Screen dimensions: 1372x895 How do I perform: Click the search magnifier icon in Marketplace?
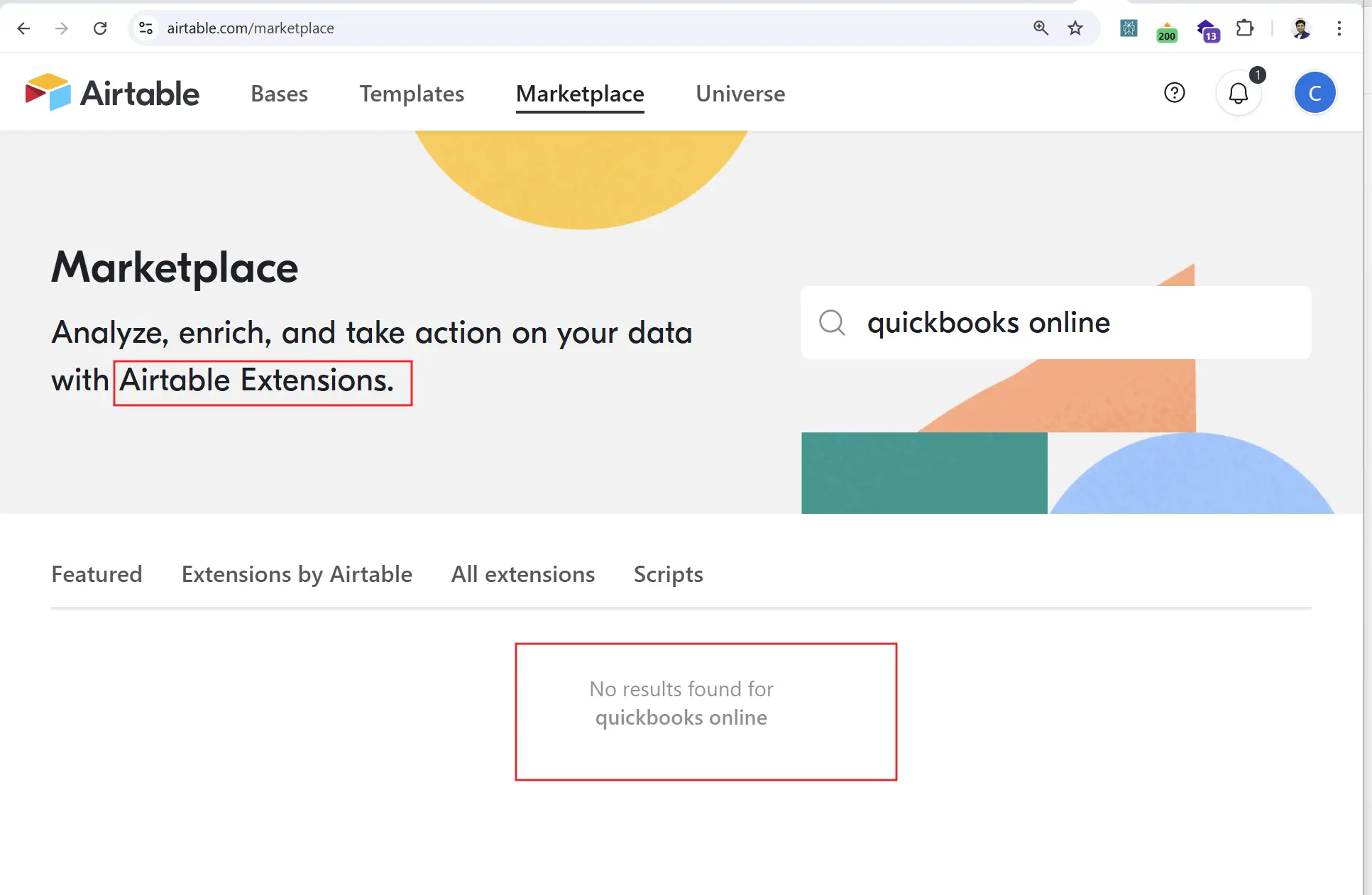(832, 323)
